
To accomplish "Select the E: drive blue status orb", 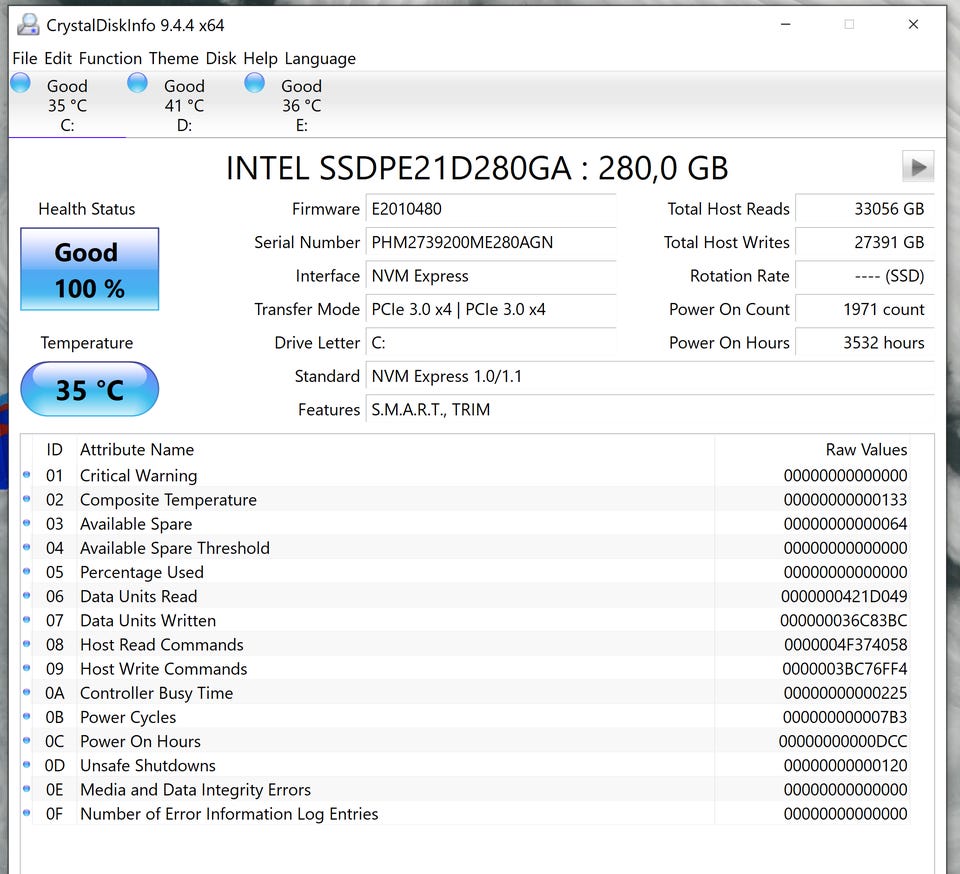I will point(254,84).
